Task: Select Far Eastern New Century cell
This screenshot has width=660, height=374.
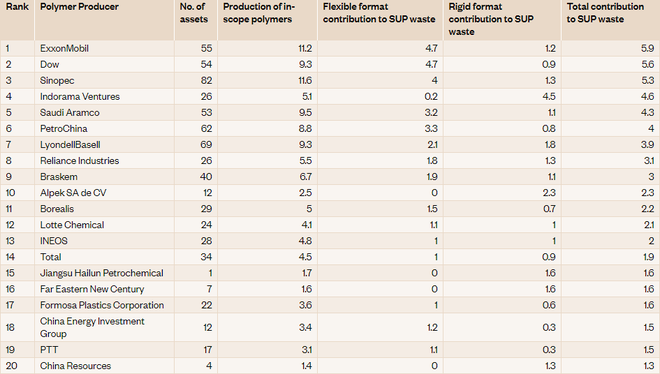Action: point(92,289)
